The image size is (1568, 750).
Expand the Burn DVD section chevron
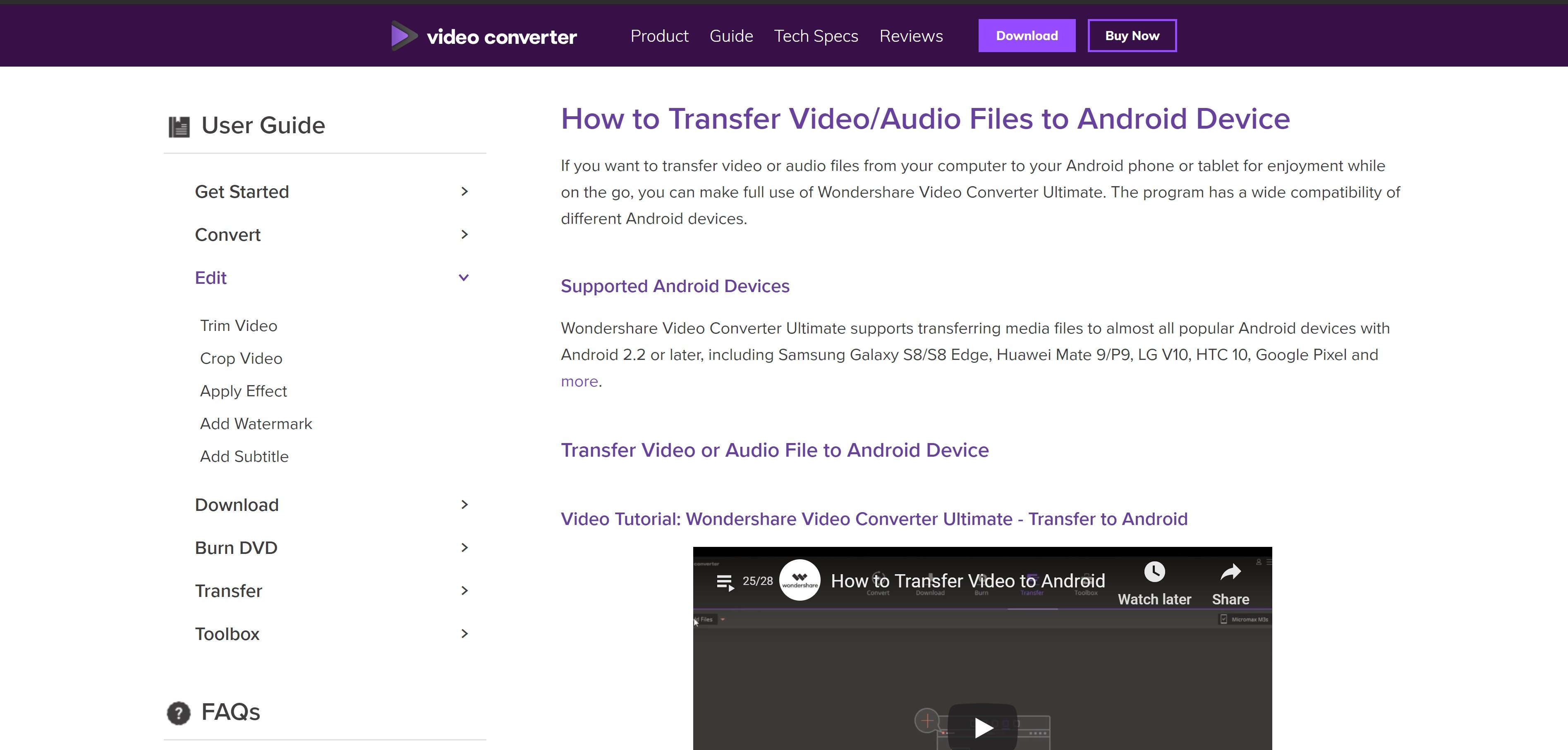coord(464,548)
